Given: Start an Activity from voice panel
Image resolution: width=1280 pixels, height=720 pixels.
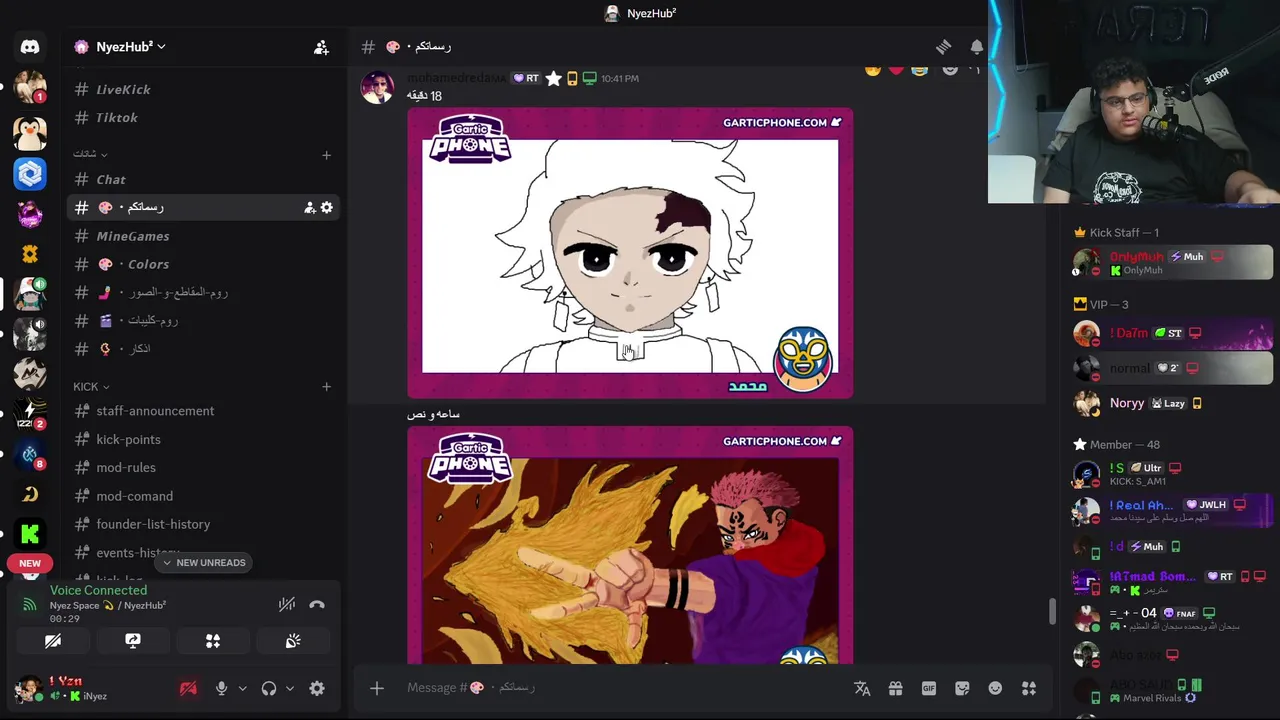Looking at the screenshot, I should (x=213, y=641).
